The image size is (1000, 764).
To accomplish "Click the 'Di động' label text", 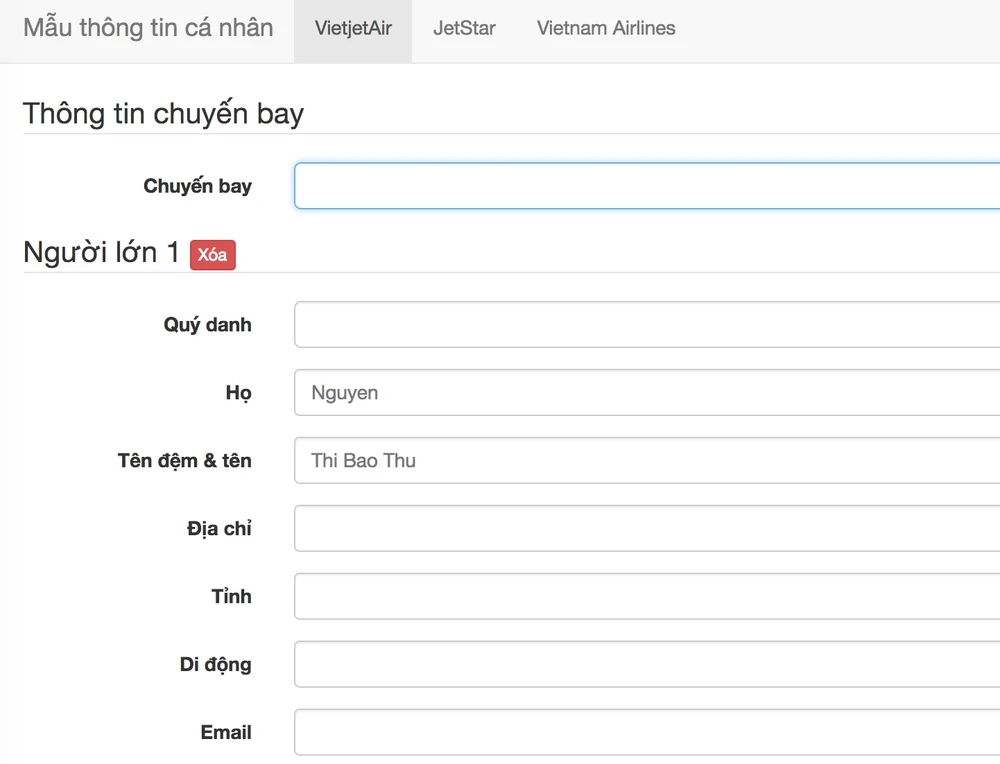I will coord(215,665).
